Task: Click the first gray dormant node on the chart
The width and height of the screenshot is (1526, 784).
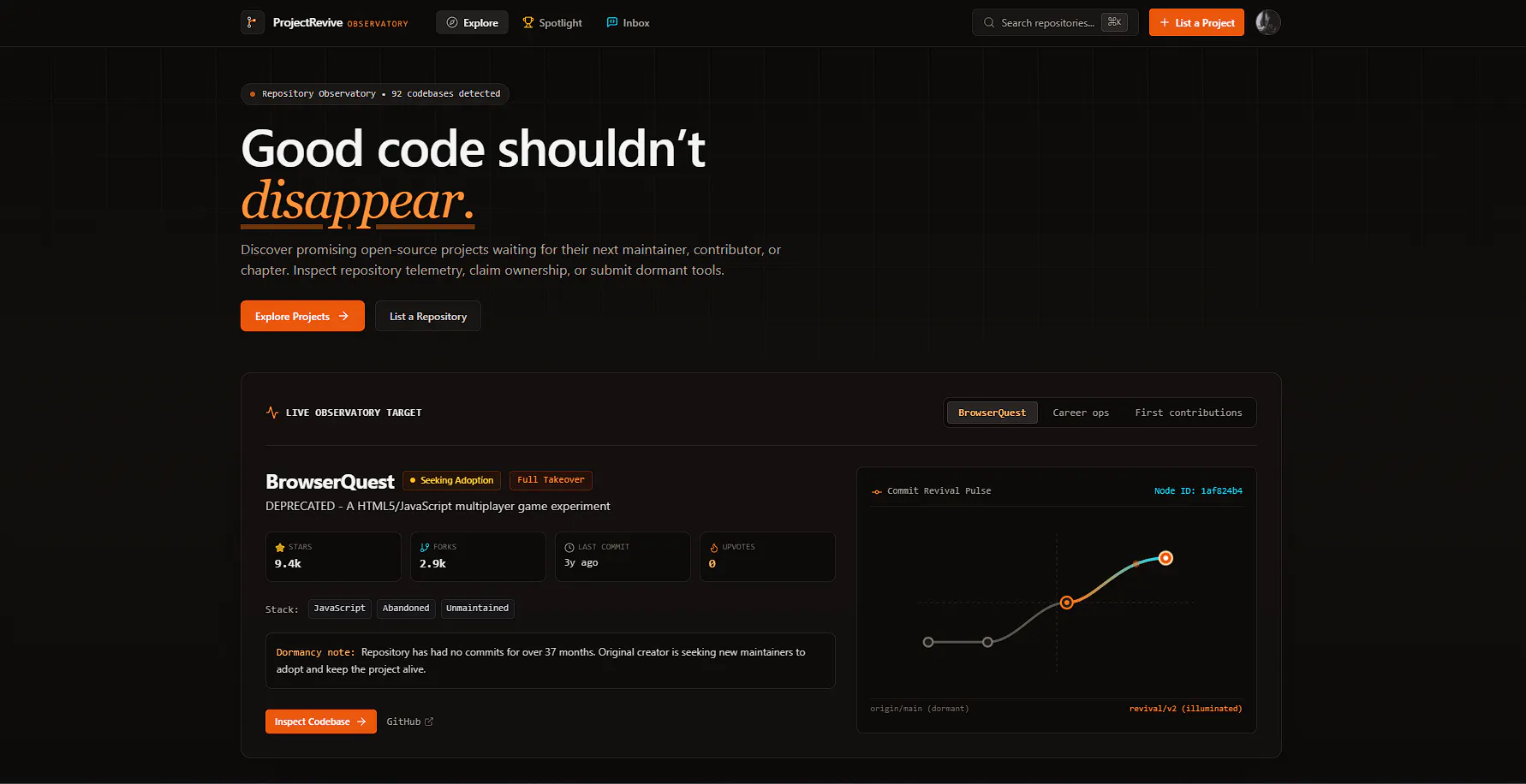Action: pyautogui.click(x=928, y=642)
